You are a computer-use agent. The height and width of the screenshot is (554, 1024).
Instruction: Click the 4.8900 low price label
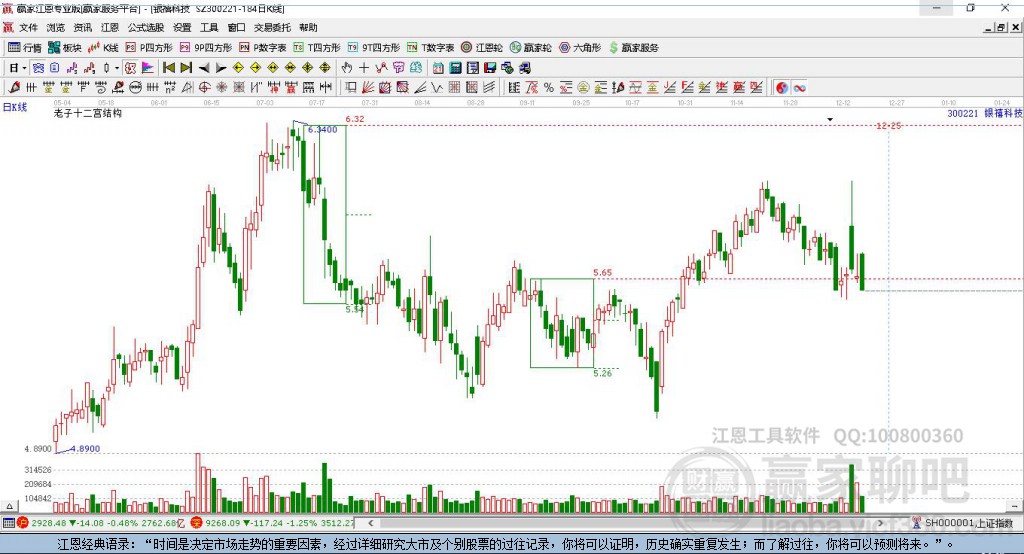[x=85, y=448]
